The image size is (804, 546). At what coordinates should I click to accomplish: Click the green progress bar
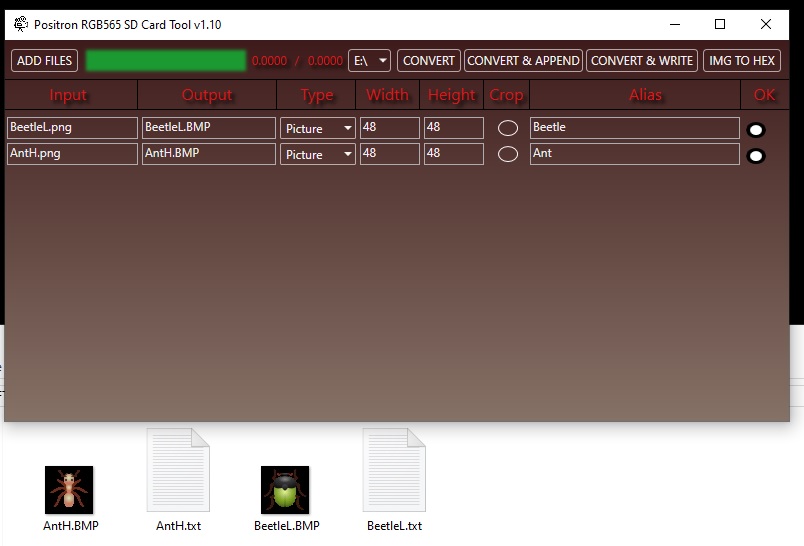tap(166, 61)
